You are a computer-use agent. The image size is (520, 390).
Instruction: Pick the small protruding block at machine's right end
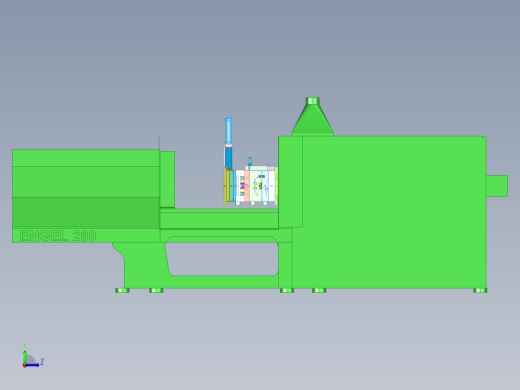[x=497, y=186]
